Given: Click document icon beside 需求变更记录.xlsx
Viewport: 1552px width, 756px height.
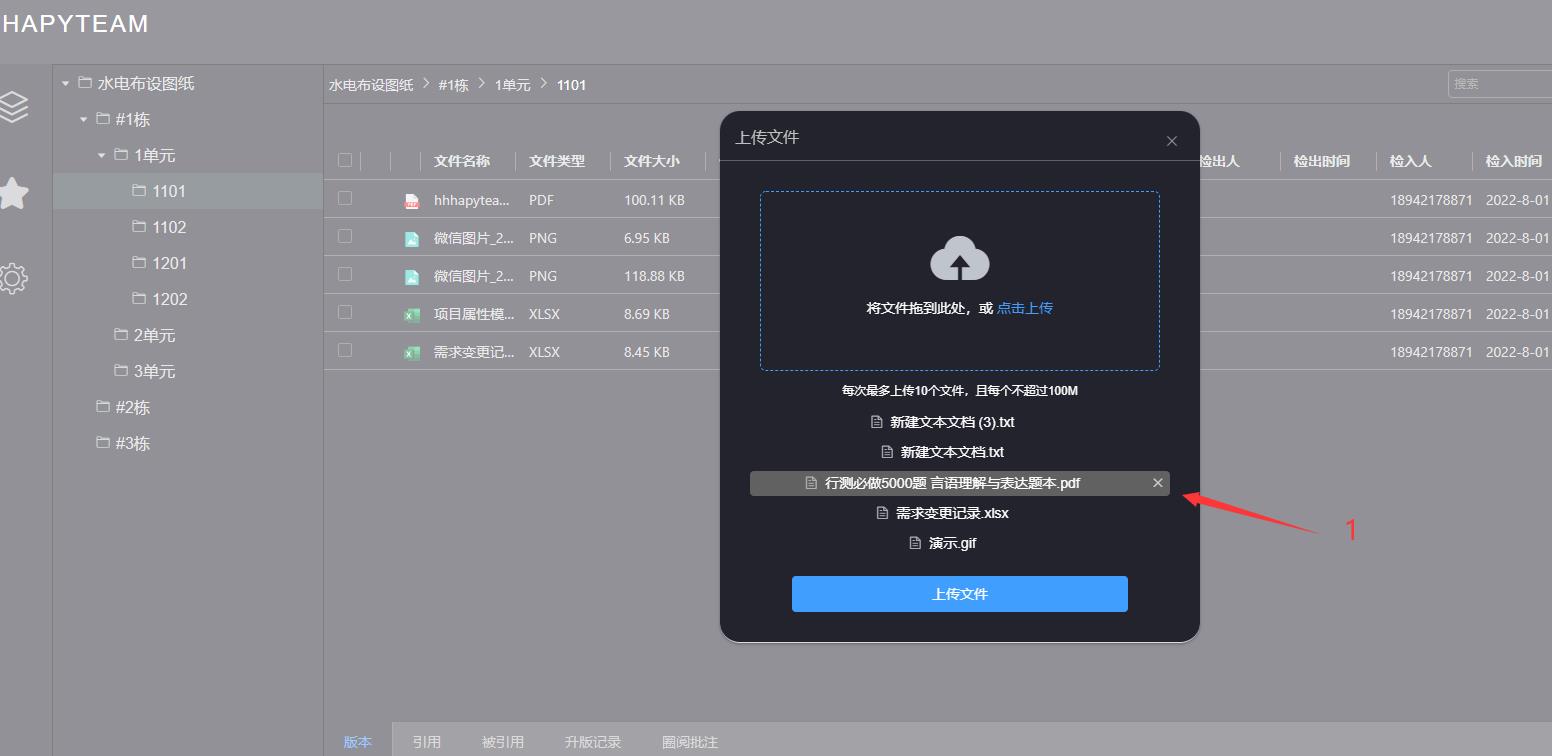Looking at the screenshot, I should click(x=882, y=513).
